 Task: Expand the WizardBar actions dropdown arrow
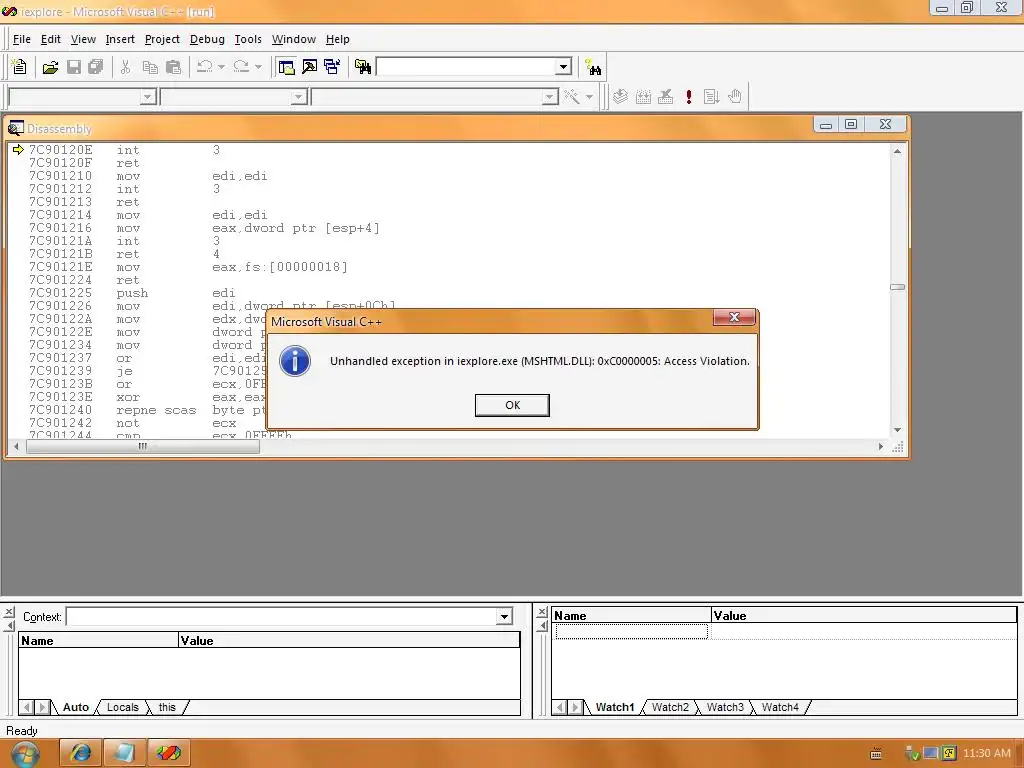pyautogui.click(x=589, y=97)
